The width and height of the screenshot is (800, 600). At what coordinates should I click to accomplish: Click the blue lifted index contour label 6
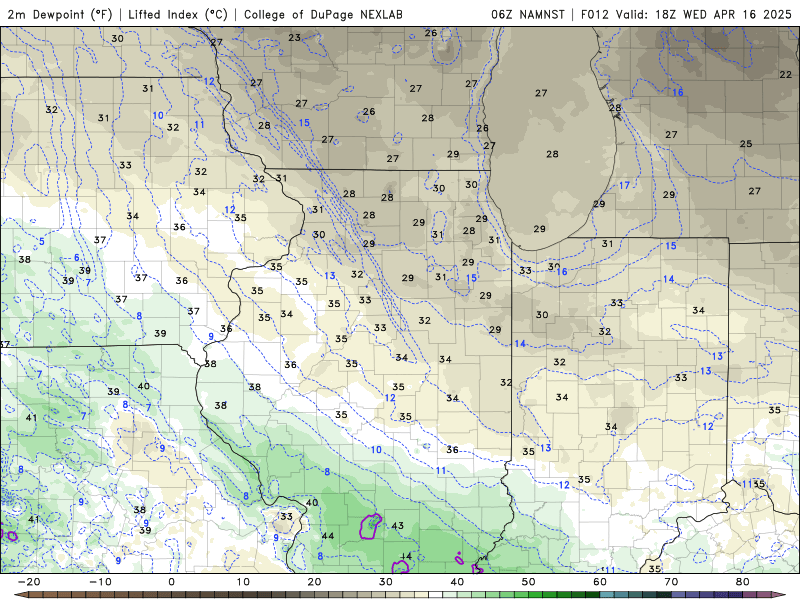tap(77, 258)
